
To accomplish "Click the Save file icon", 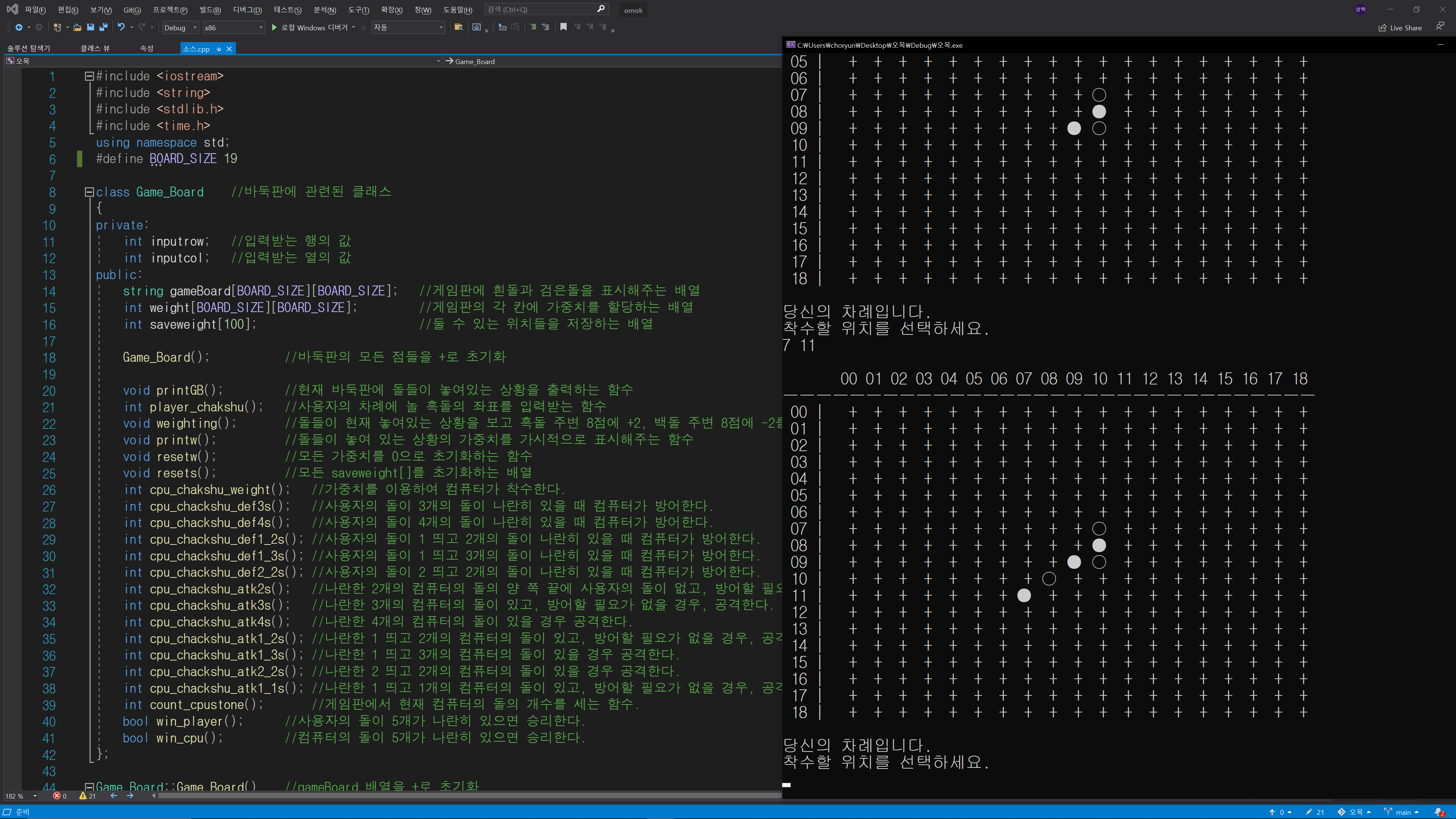I will pos(91,27).
